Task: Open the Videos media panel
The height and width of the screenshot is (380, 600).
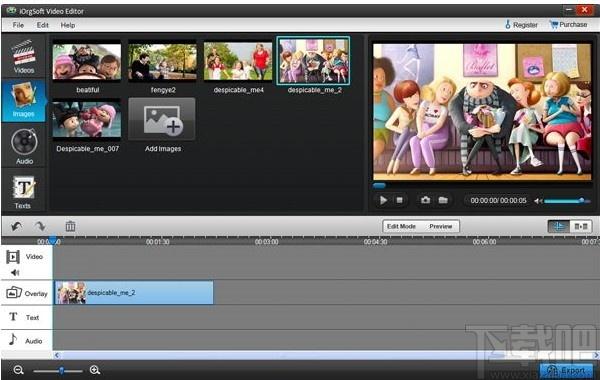Action: click(x=24, y=56)
